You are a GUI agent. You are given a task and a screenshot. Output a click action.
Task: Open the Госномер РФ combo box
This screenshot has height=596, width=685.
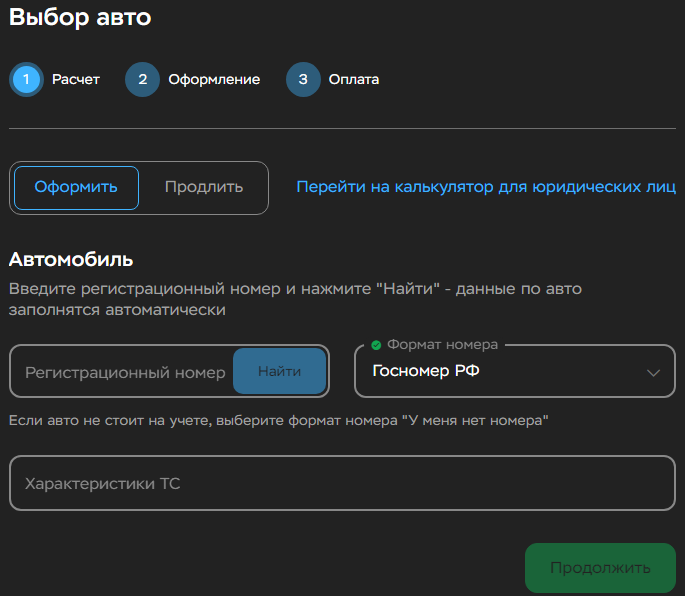[x=515, y=371]
